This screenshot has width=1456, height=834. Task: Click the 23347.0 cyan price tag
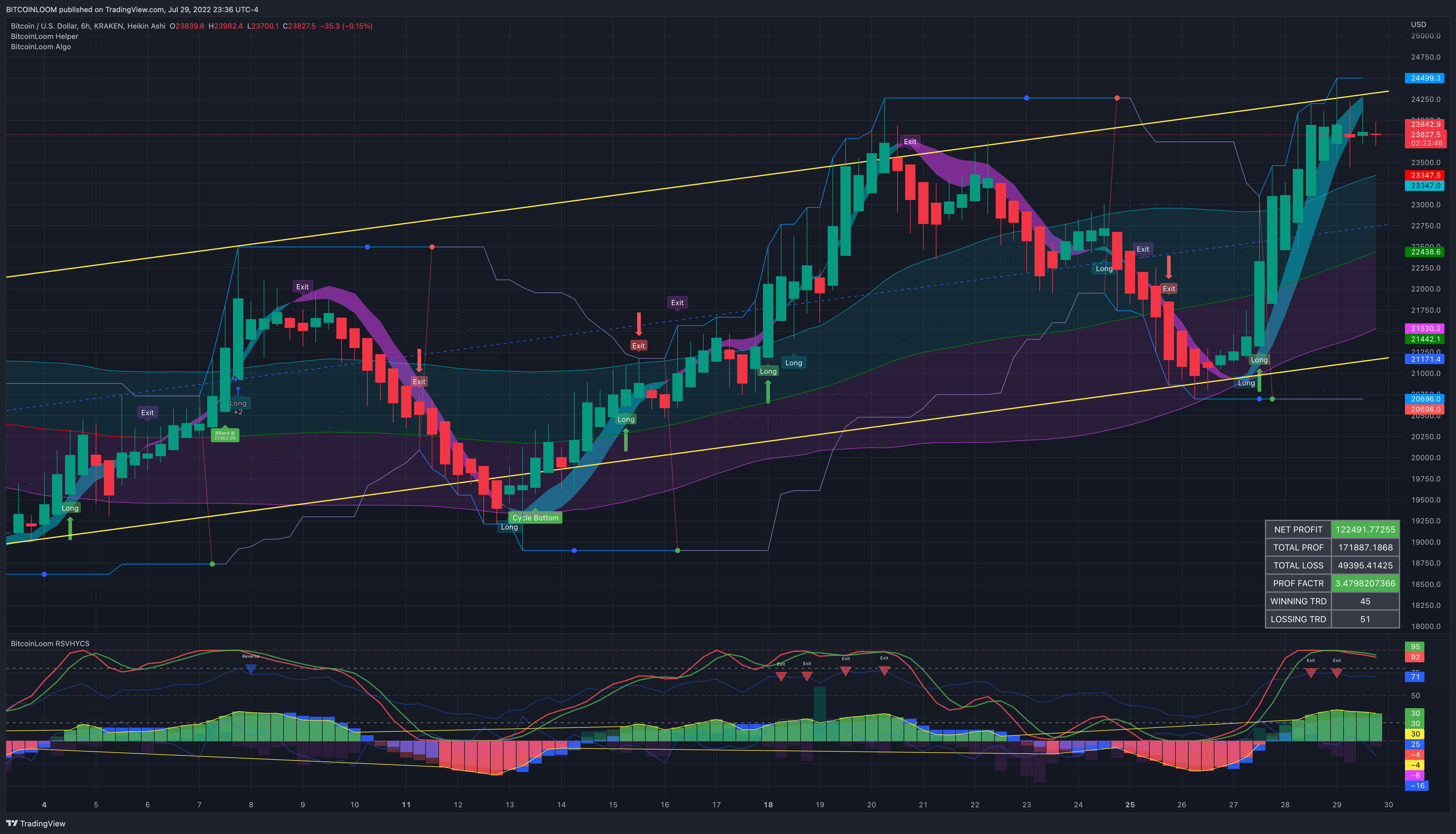pyautogui.click(x=1425, y=186)
